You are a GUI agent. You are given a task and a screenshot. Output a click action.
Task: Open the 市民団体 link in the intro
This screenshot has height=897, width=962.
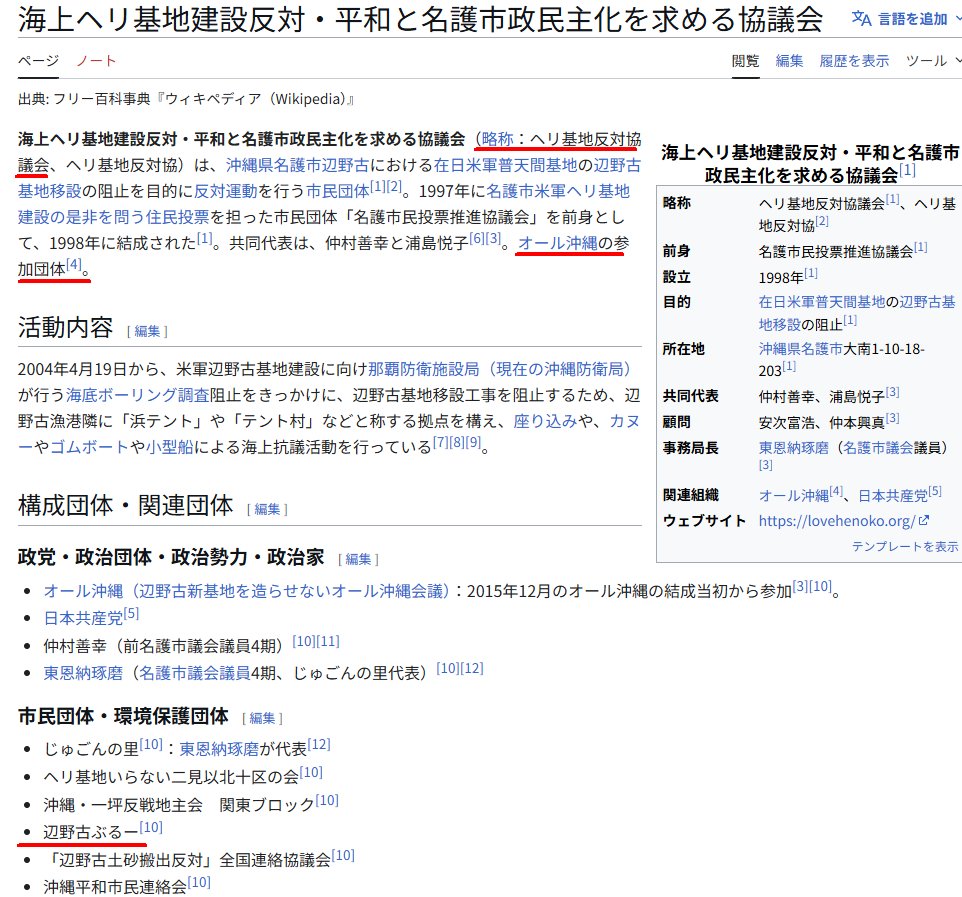point(337,191)
